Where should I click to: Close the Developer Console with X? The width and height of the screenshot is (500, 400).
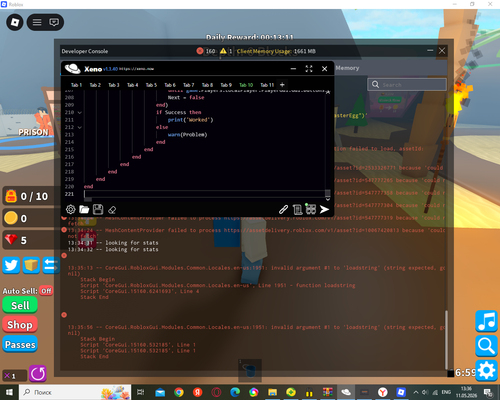coord(442,51)
